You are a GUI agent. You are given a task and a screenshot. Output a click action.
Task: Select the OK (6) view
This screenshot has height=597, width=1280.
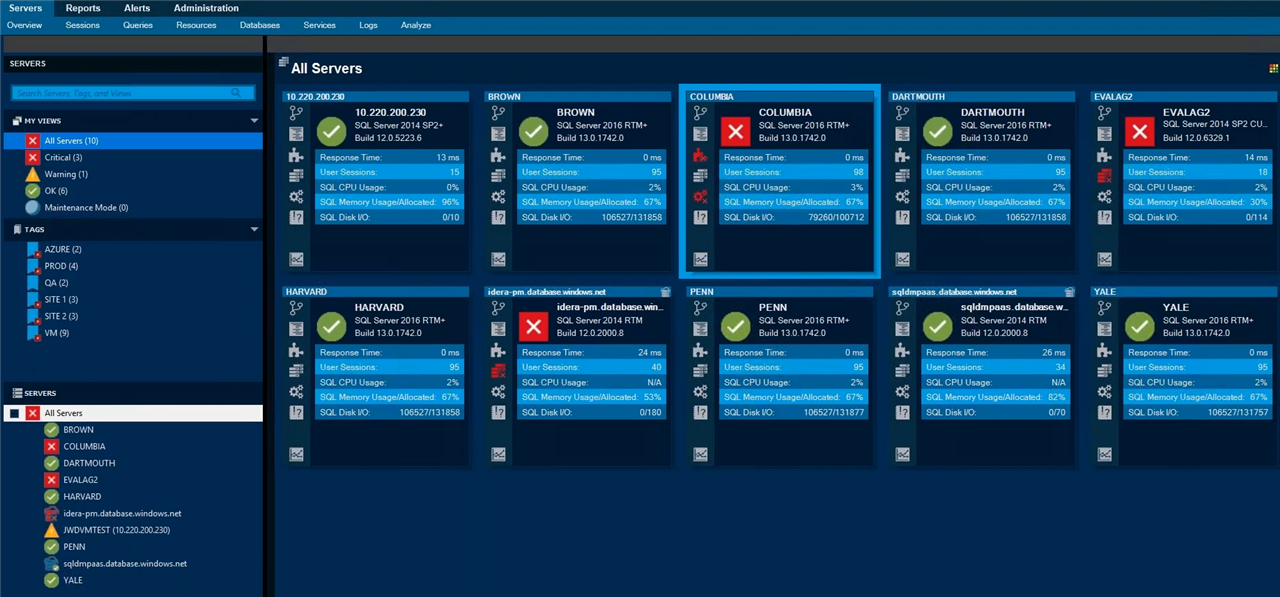[133, 191]
